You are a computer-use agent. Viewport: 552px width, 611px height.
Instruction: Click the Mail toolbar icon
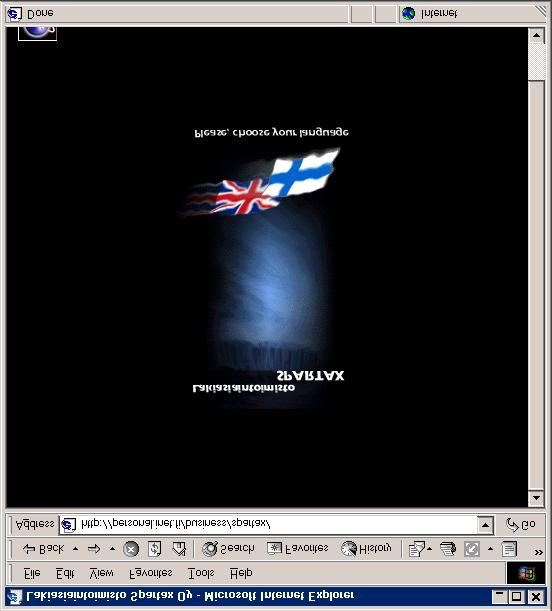[416, 549]
